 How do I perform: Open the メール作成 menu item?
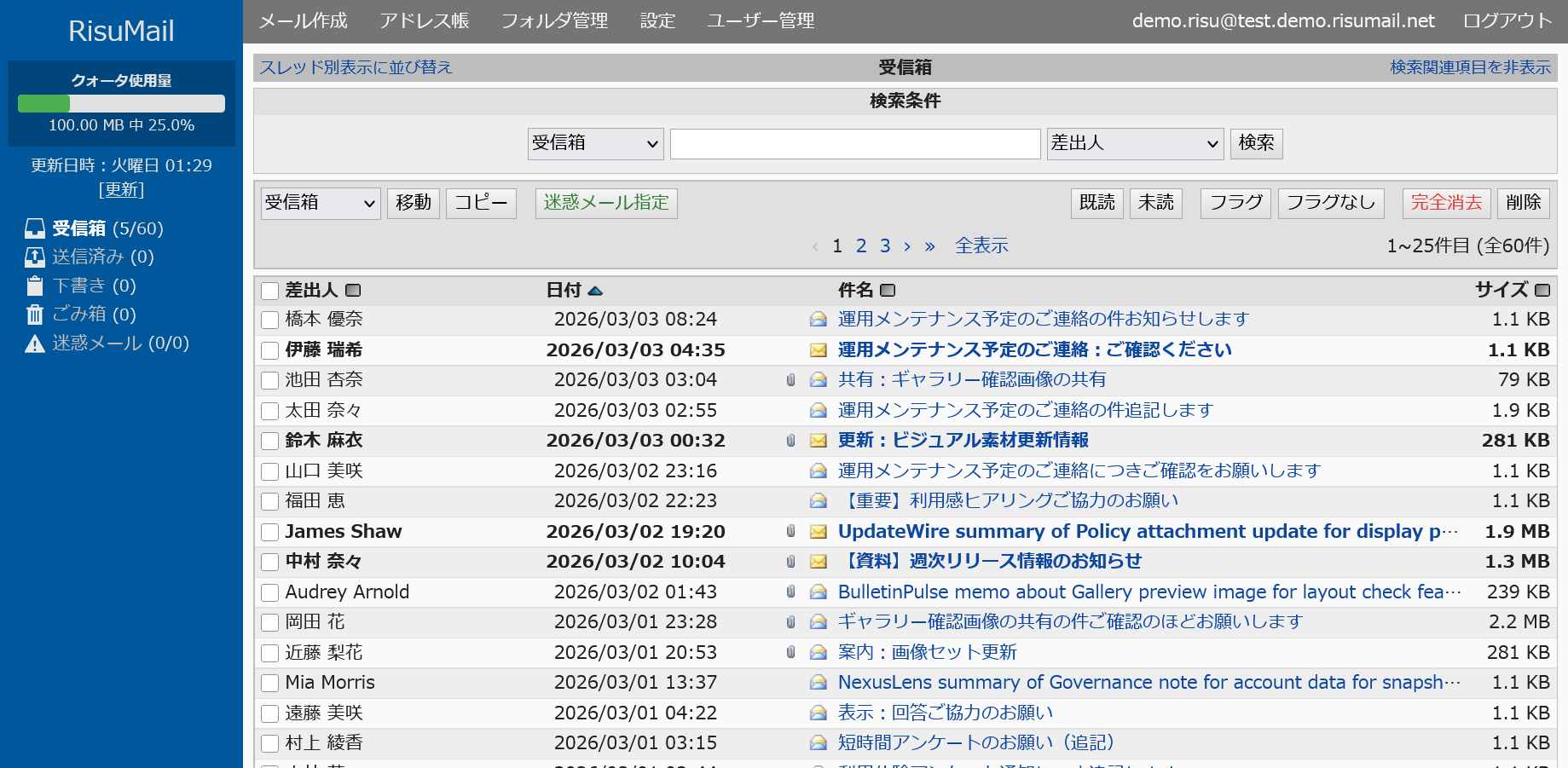[x=303, y=21]
